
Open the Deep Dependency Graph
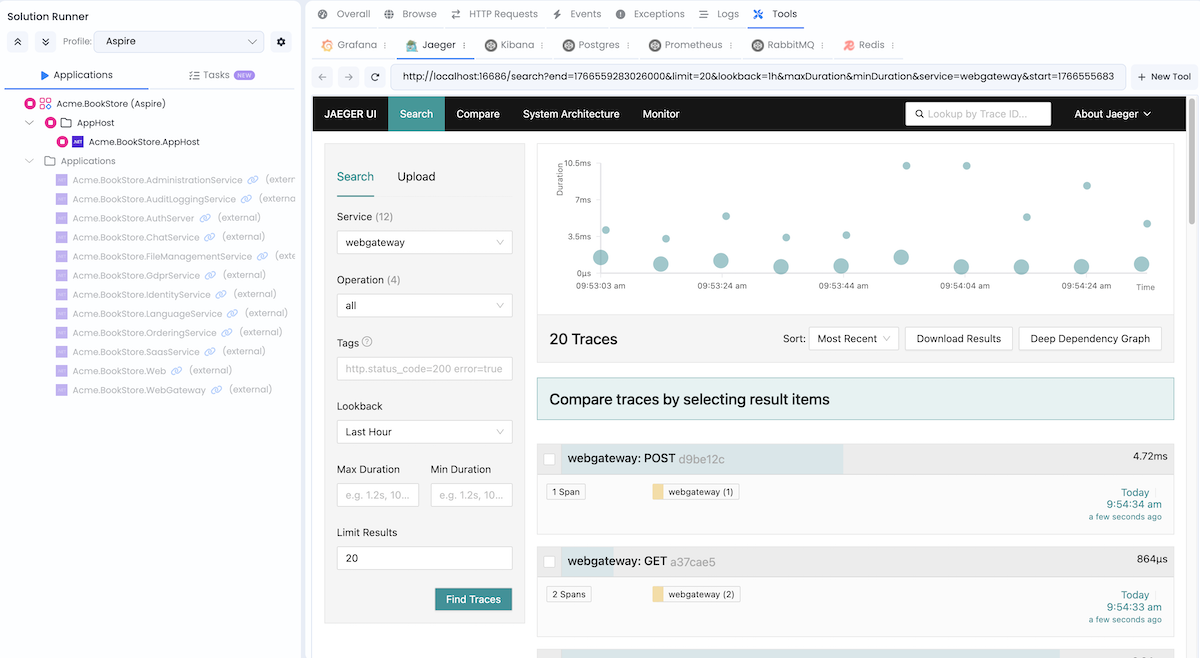[1090, 339]
